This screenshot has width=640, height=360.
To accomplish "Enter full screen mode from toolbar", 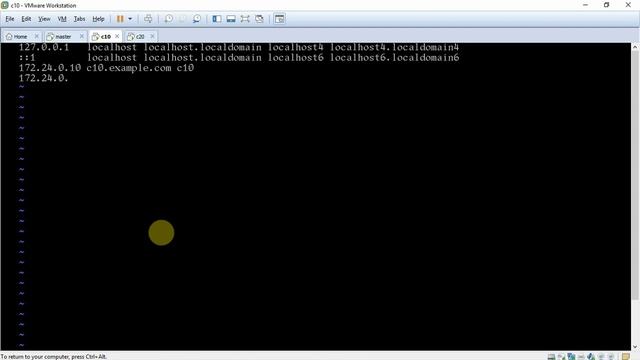I will [245, 19].
